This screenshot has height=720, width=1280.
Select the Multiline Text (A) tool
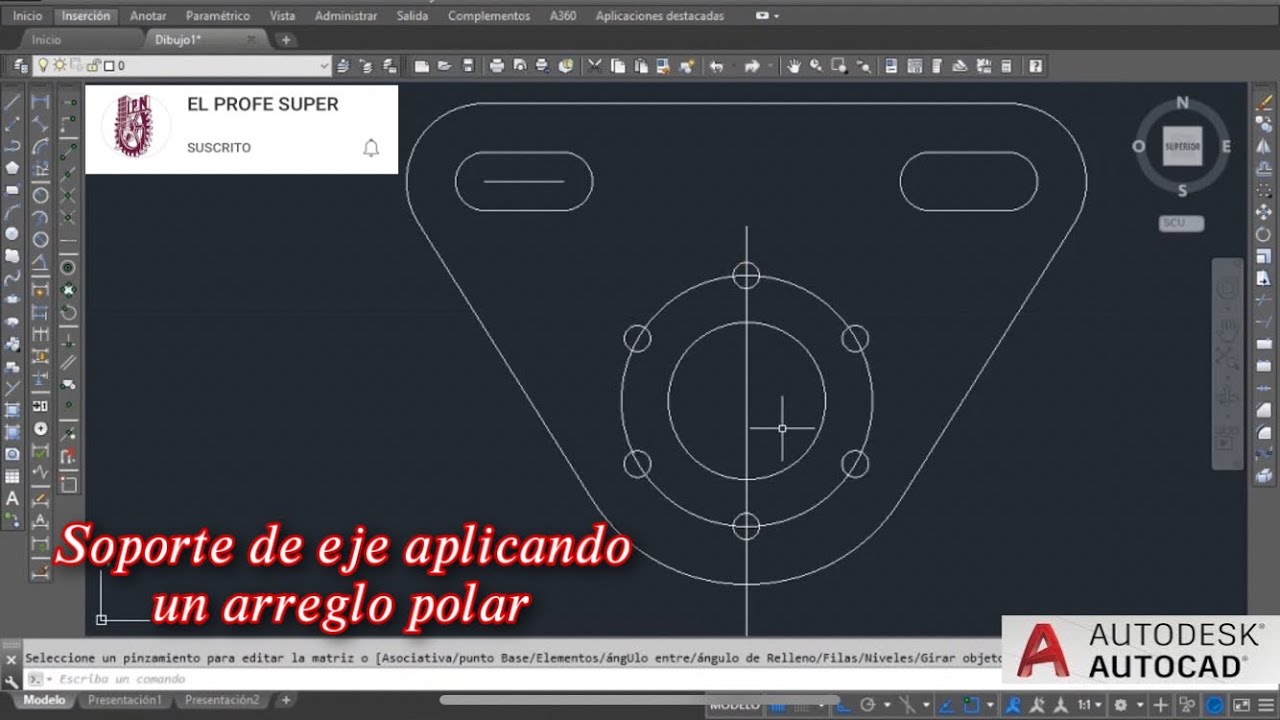pos(12,498)
